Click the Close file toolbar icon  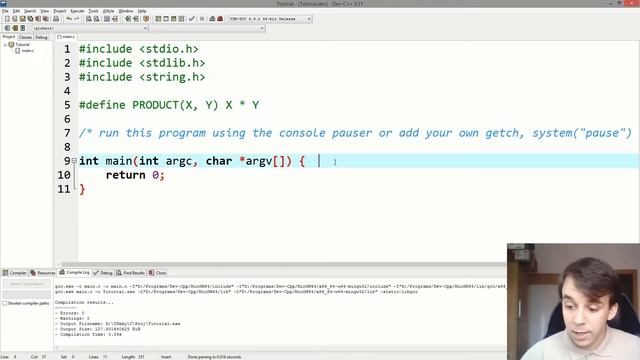(x=38, y=19)
